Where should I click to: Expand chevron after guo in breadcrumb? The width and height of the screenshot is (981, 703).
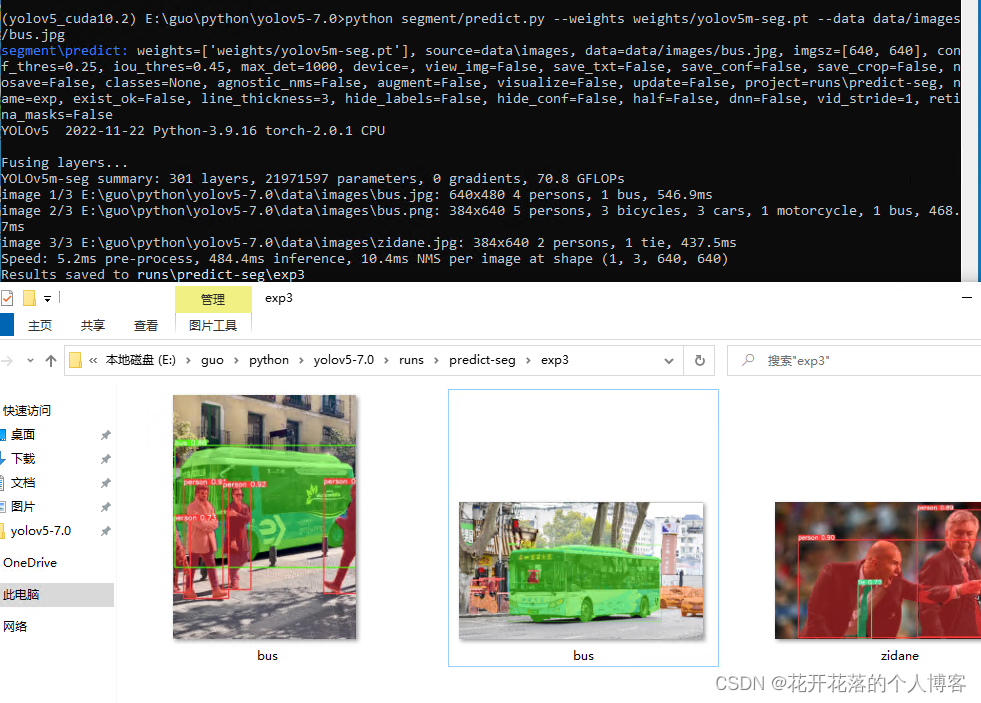click(236, 360)
